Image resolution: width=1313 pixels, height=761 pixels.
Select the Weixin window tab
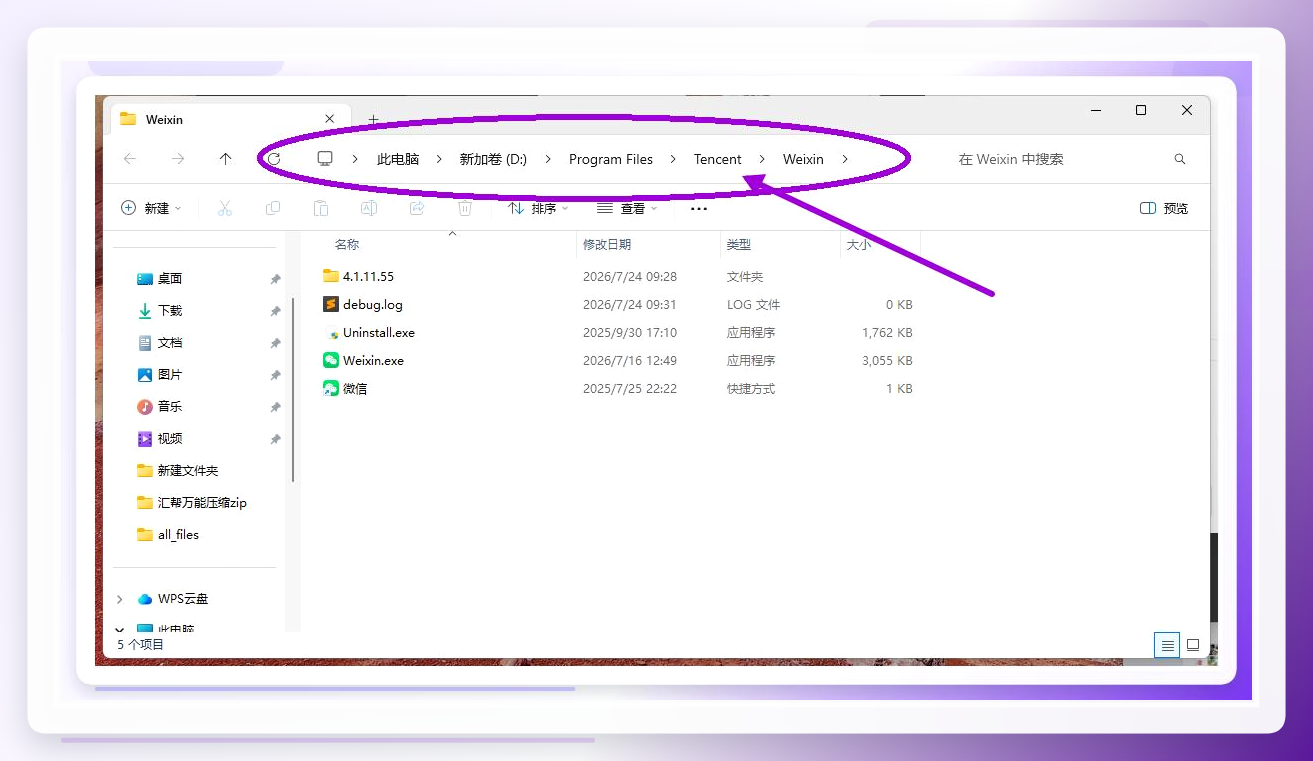tap(228, 119)
